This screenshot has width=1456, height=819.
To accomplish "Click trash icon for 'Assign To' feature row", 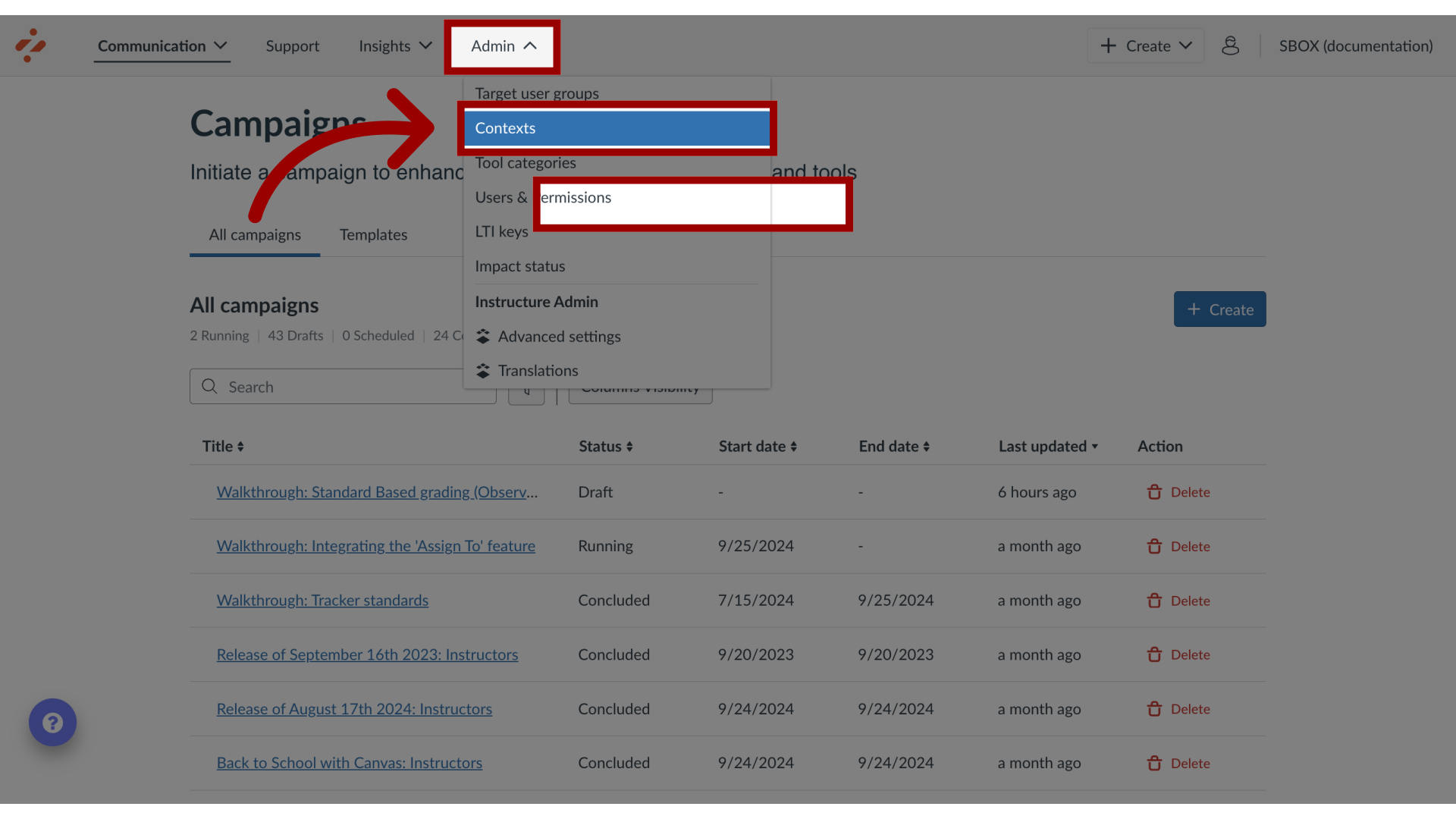I will pyautogui.click(x=1154, y=546).
